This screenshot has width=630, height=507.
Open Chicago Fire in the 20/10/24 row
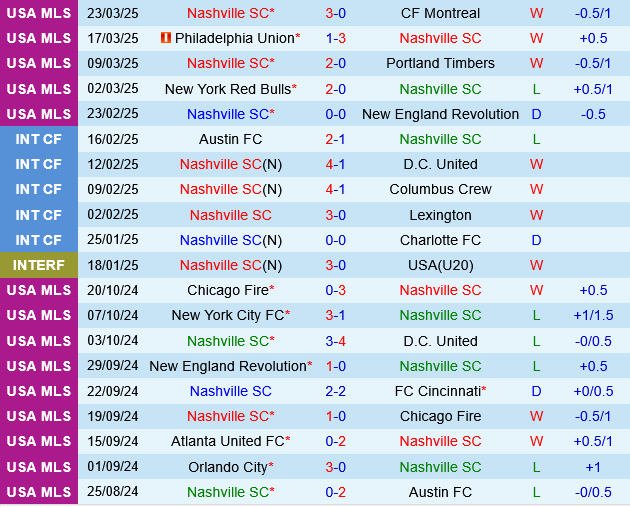pyautogui.click(x=227, y=290)
